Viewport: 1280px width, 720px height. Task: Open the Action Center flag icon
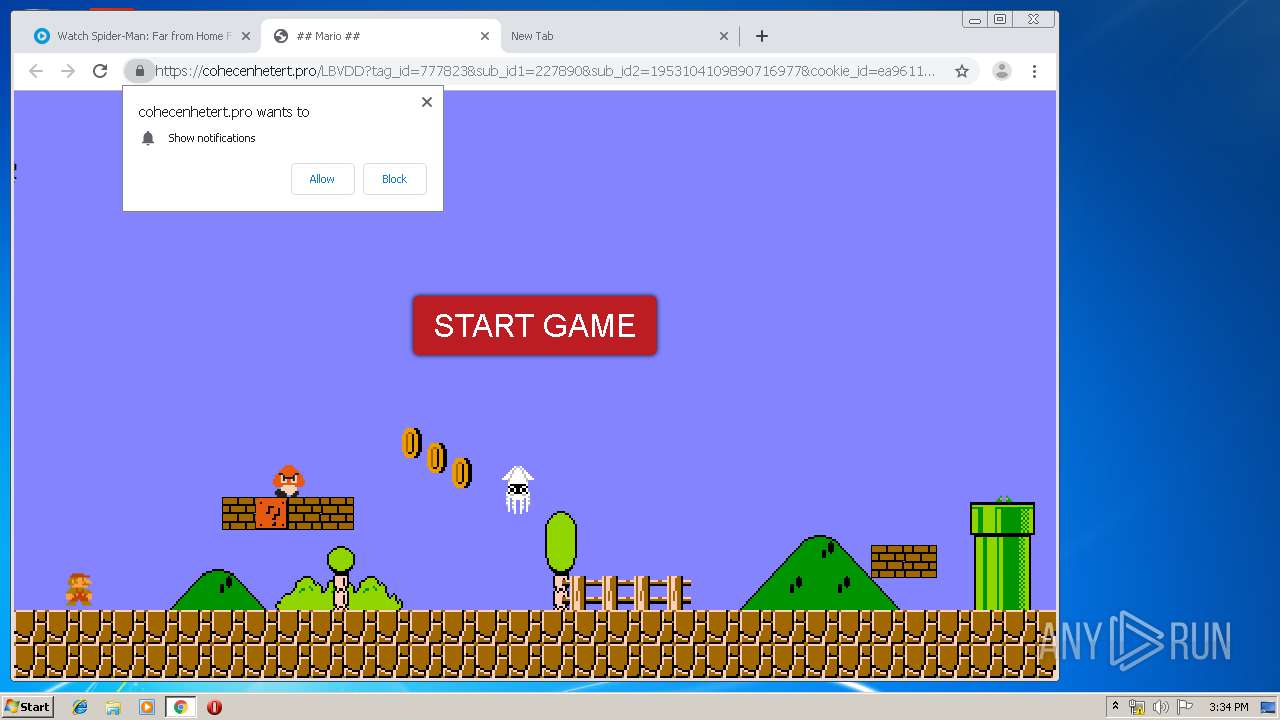[x=1184, y=707]
